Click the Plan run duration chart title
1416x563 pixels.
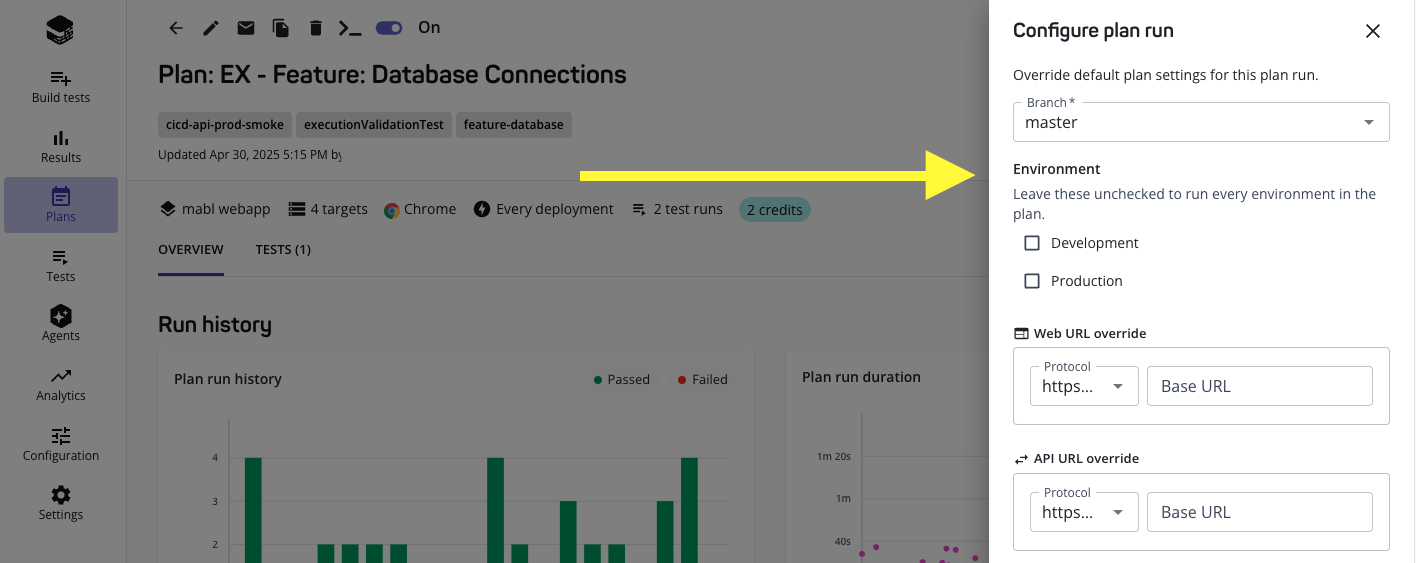pos(861,378)
